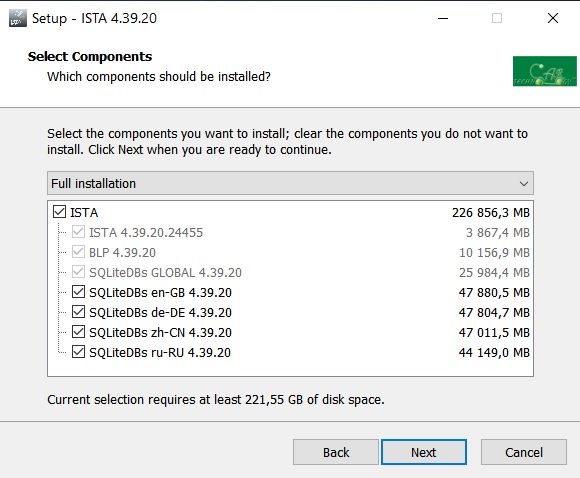The height and width of the screenshot is (478, 580).
Task: Toggle the BLP 4.39.20 checkbox
Action: [x=78, y=252]
